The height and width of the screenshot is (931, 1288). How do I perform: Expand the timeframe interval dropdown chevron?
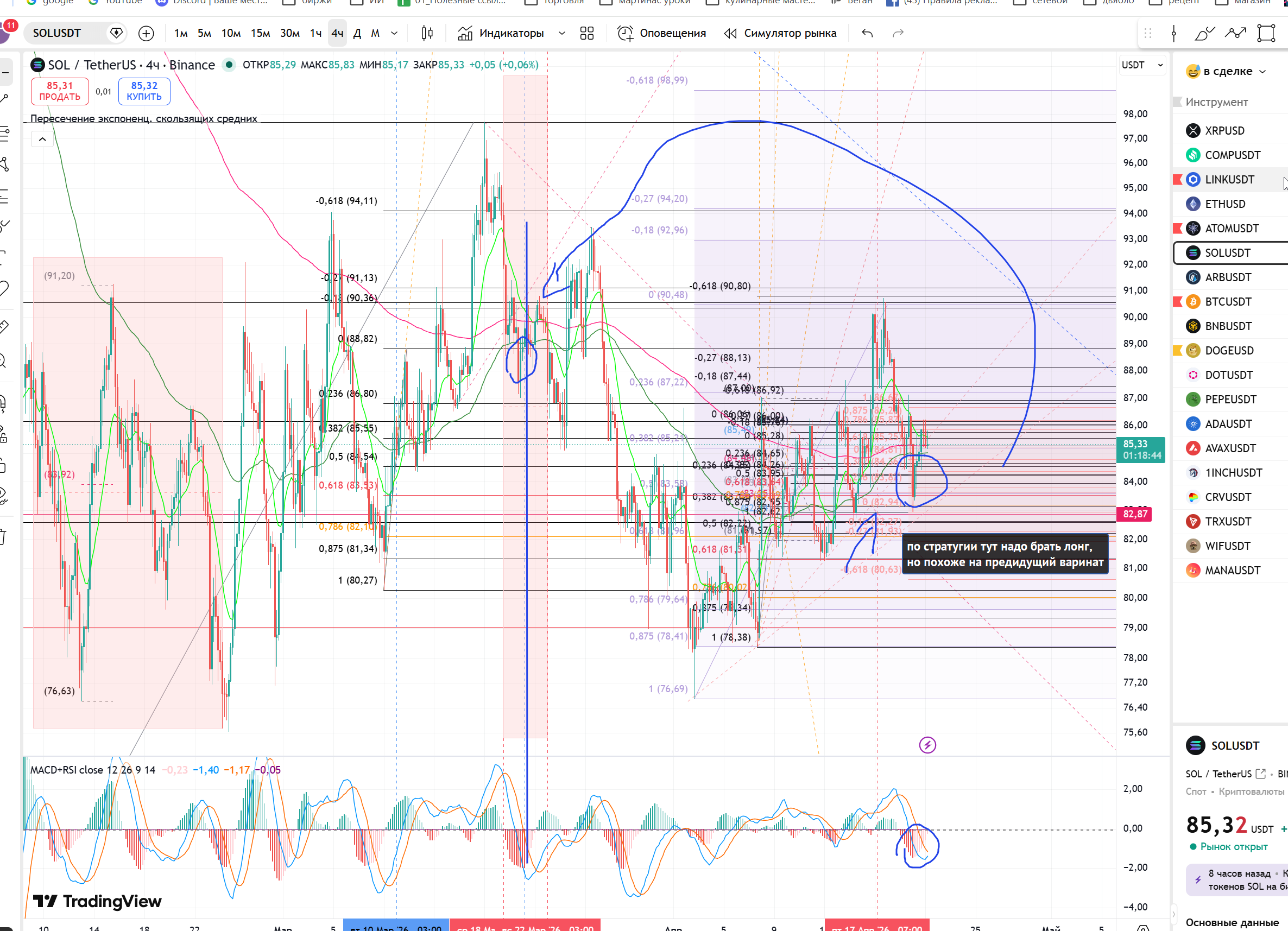pos(394,34)
